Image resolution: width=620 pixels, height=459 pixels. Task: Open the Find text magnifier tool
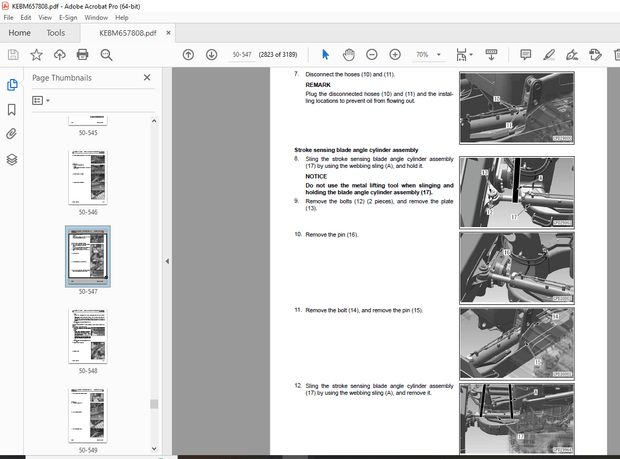point(106,55)
